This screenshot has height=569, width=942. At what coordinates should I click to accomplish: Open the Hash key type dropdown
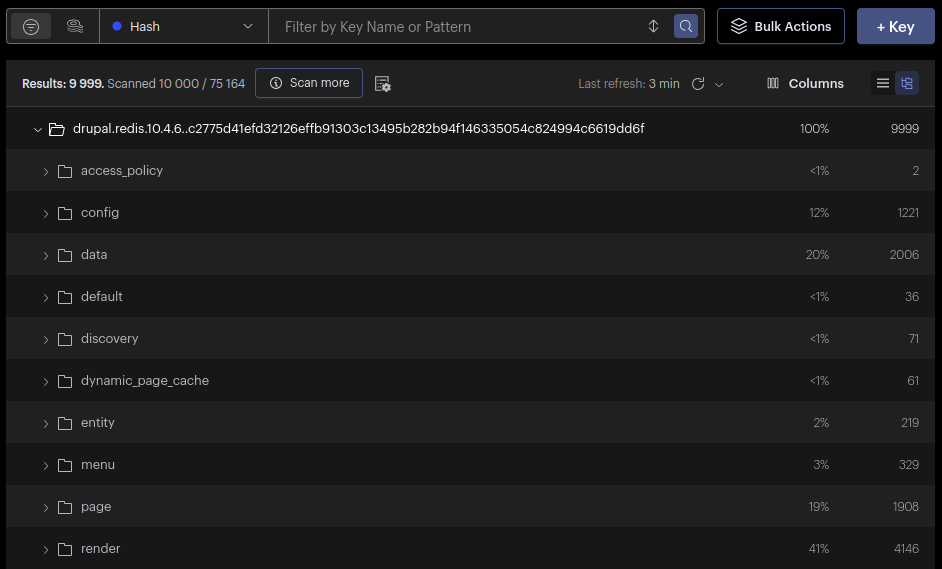click(184, 27)
